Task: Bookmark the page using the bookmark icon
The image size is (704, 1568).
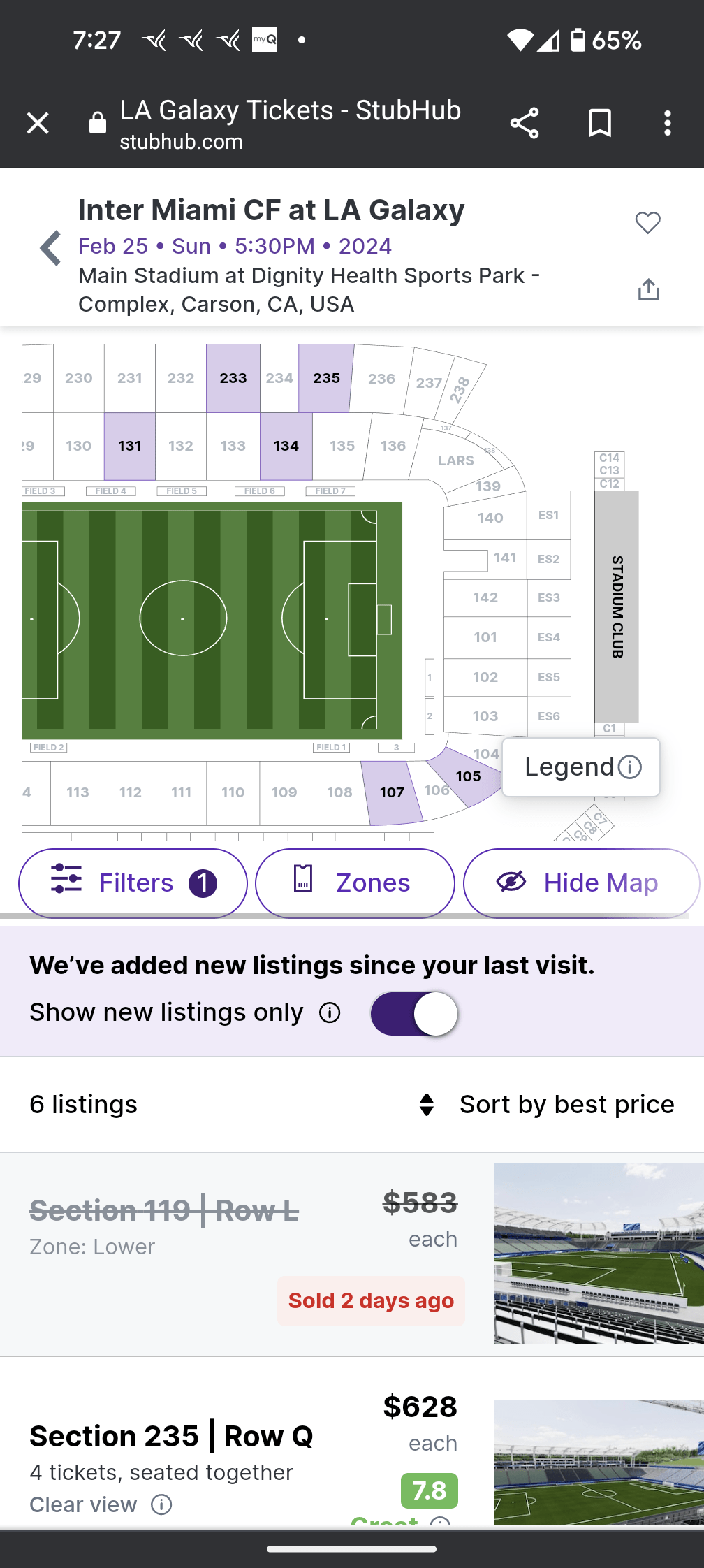Action: click(x=599, y=124)
